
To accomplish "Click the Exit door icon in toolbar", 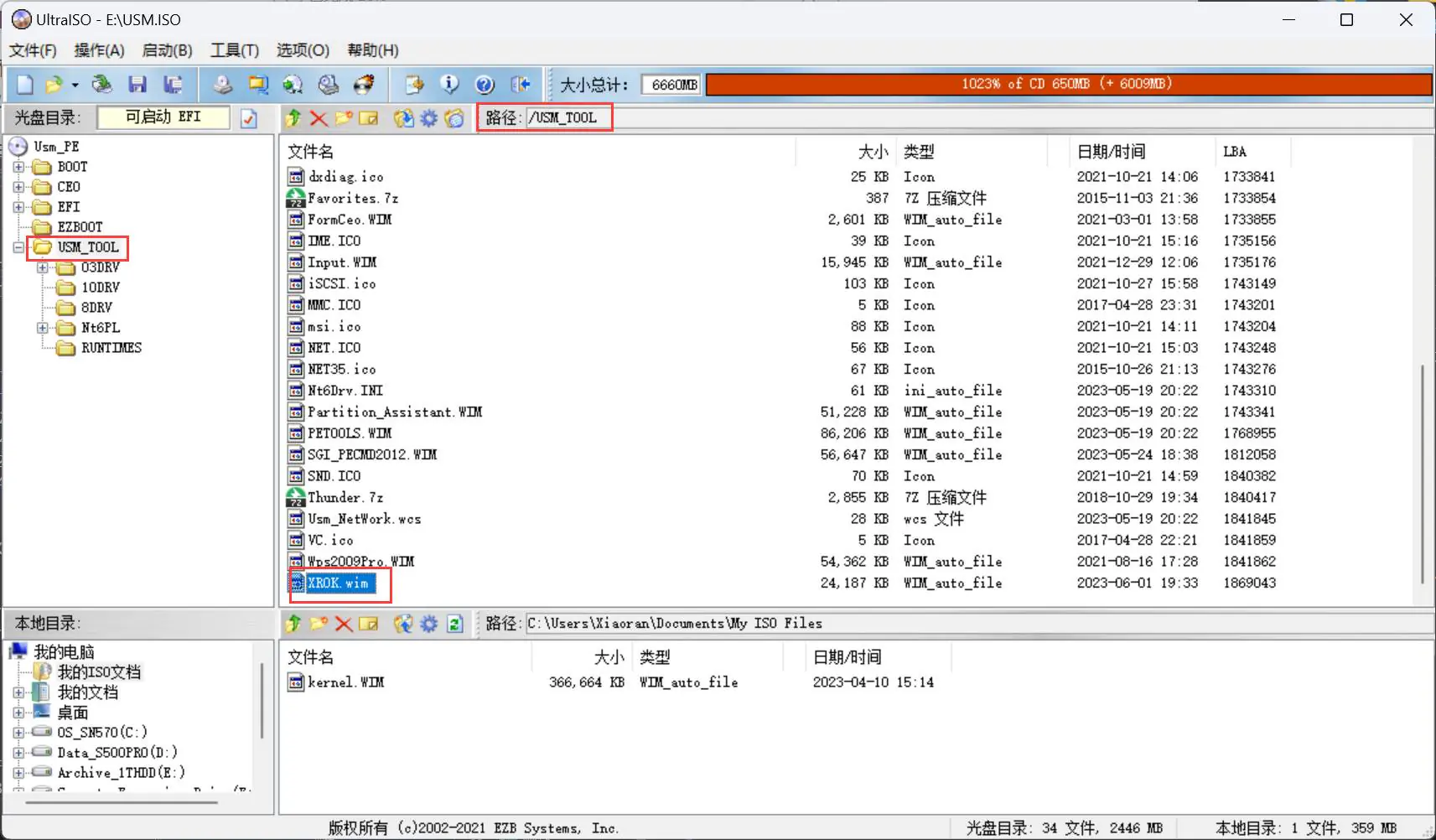I will point(521,85).
